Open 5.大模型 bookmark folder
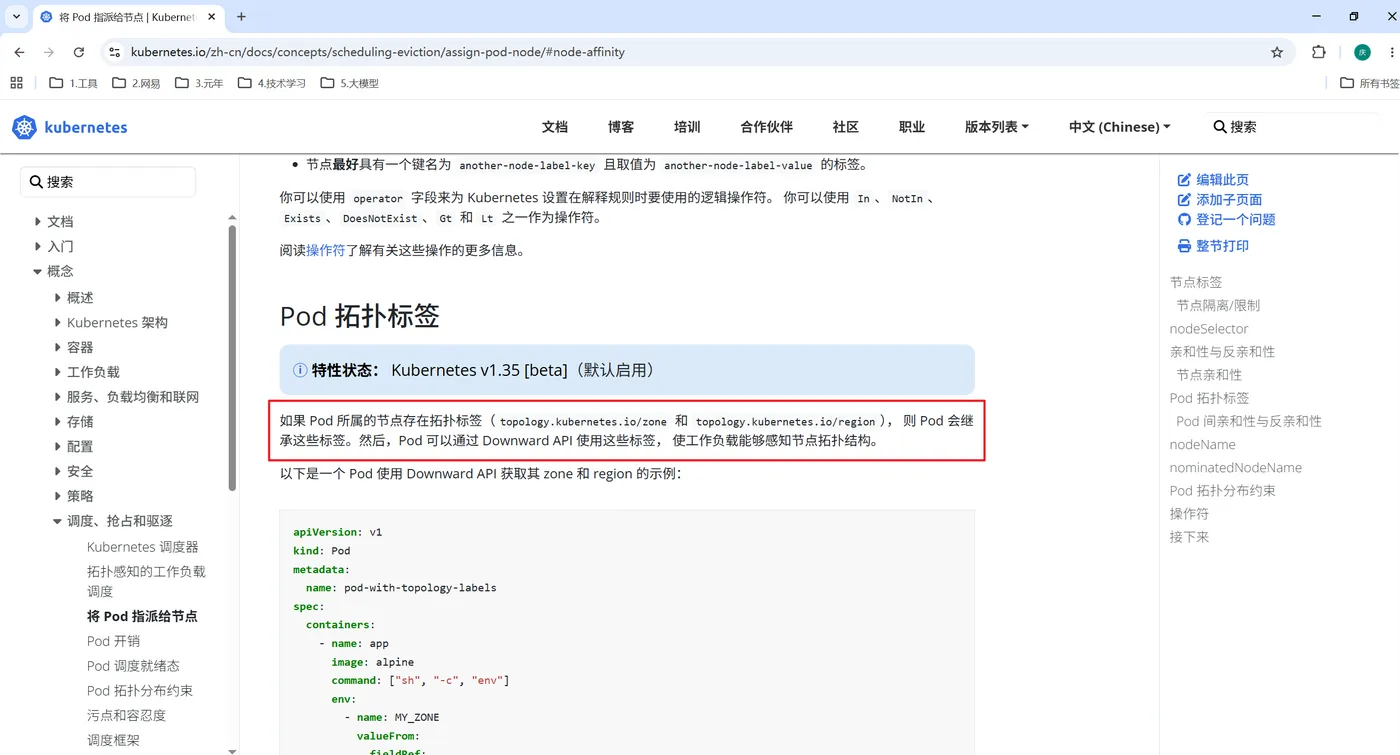 [350, 83]
